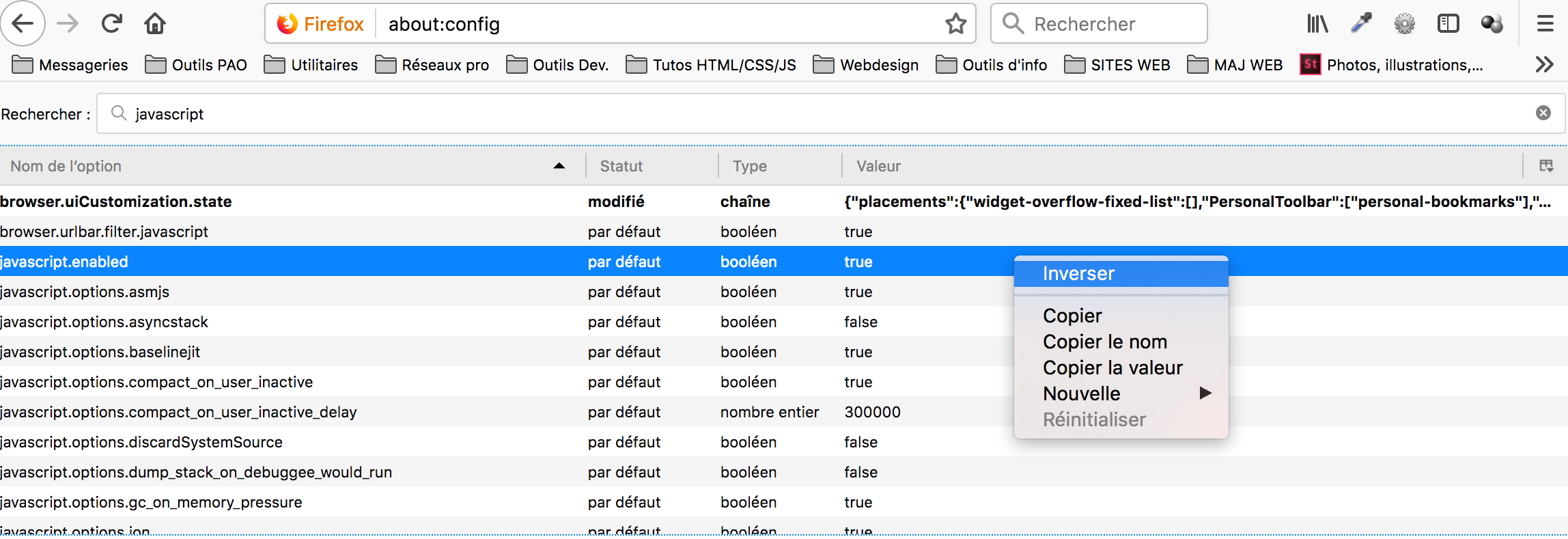The width and height of the screenshot is (1568, 539).
Task: Select browser.uiCustomization.state row
Action: 784,202
